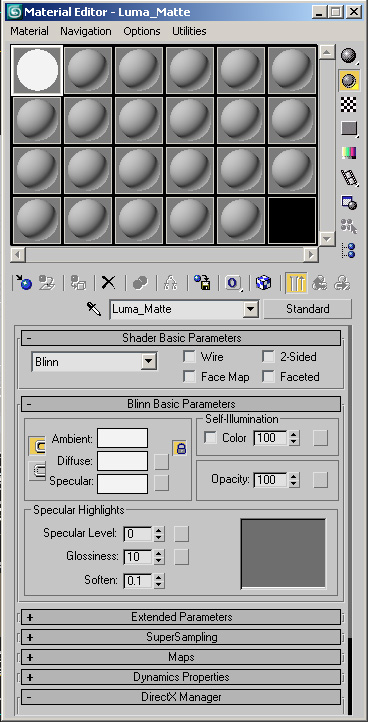Click the sample slots scrollbar down arrow
This screenshot has height=722, width=368.
pyautogui.click(x=327, y=239)
